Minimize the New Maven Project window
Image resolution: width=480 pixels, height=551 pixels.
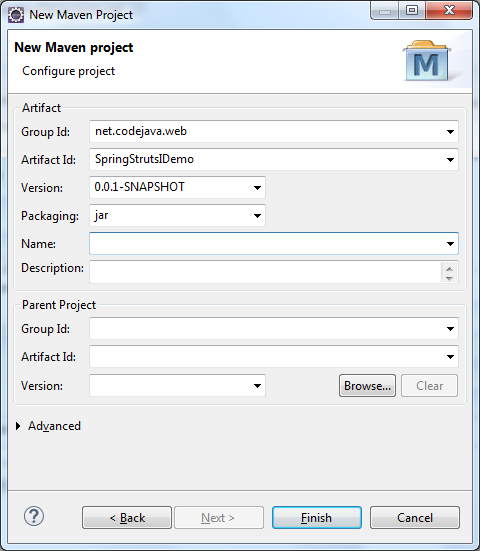coord(385,11)
